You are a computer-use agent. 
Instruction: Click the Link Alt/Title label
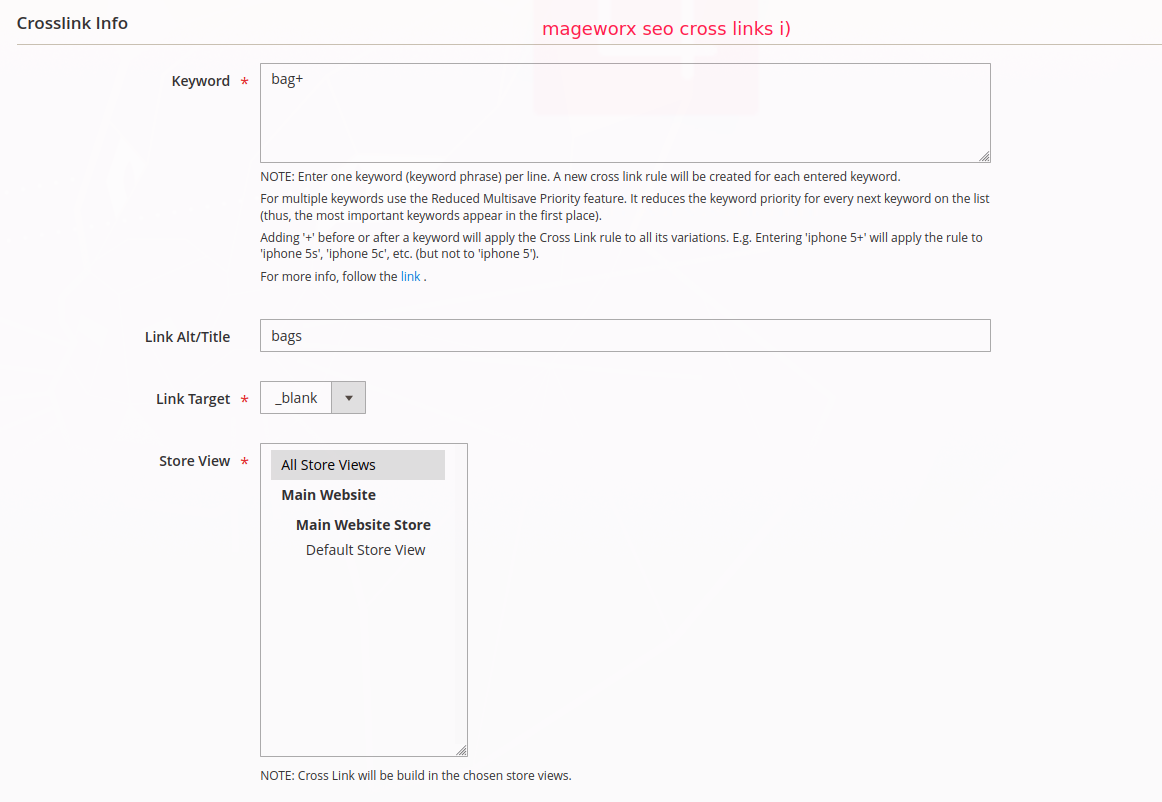pos(187,337)
